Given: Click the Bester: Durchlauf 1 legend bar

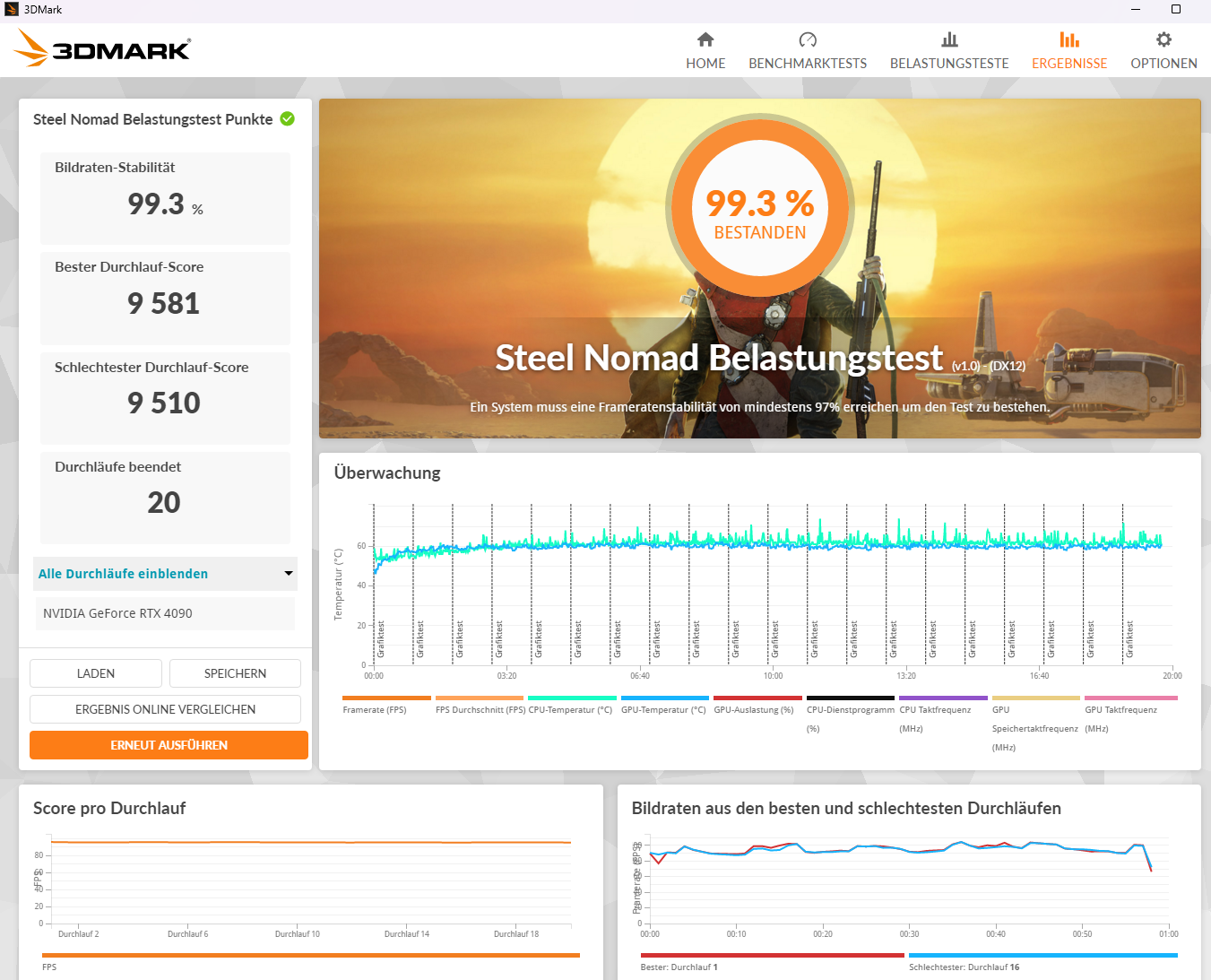Looking at the screenshot, I should (773, 956).
